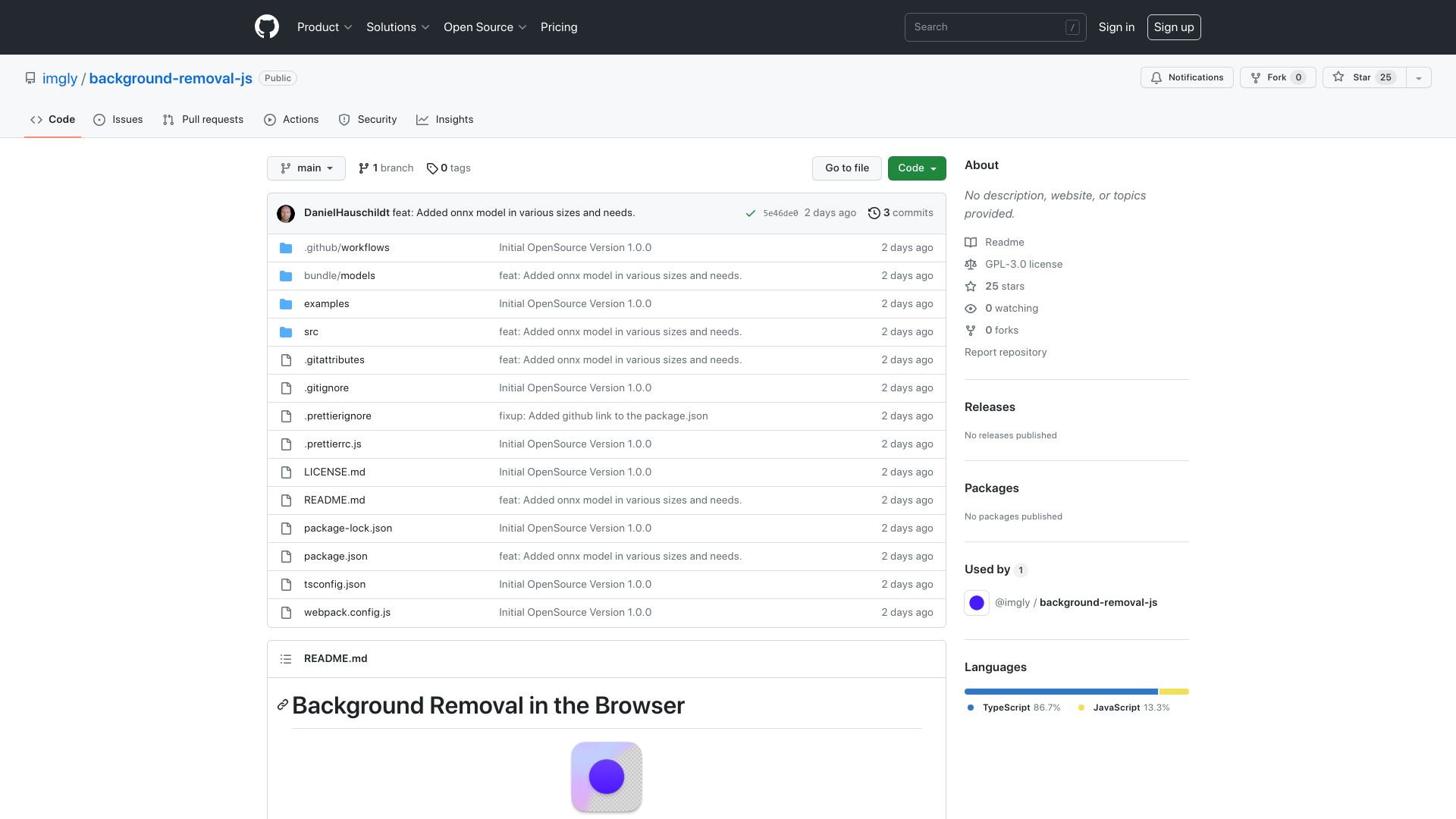Open the Pricing link
Viewport: 1456px width, 819px height.
click(559, 27)
